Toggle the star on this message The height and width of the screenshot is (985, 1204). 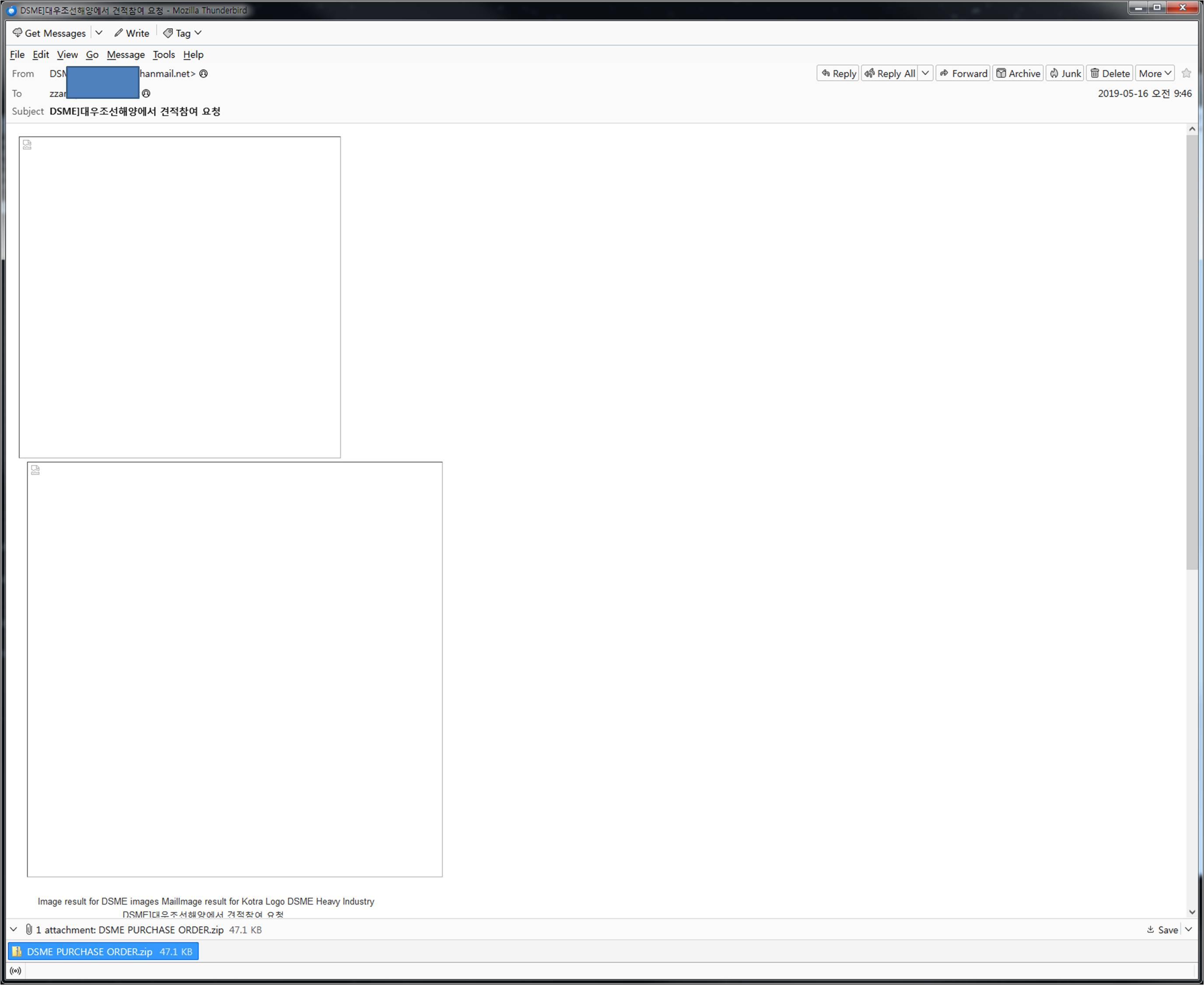click(x=1186, y=73)
